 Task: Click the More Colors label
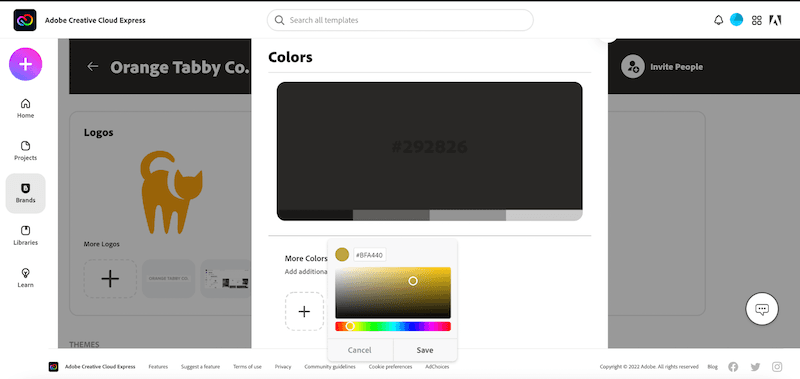pos(306,259)
